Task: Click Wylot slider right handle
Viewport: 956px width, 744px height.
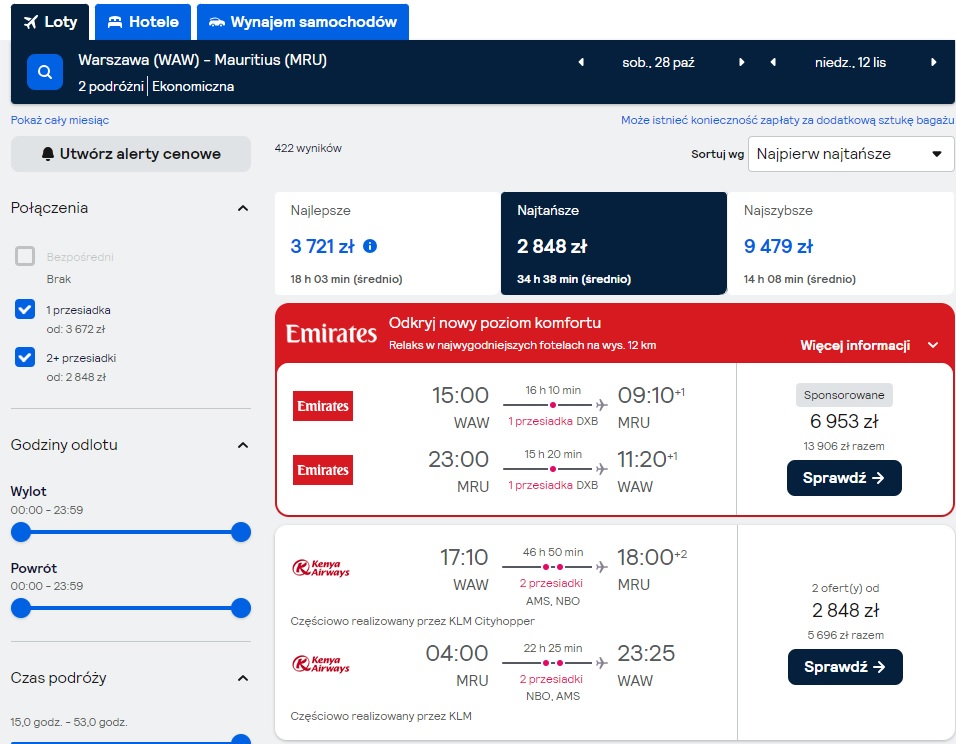Action: [241, 532]
